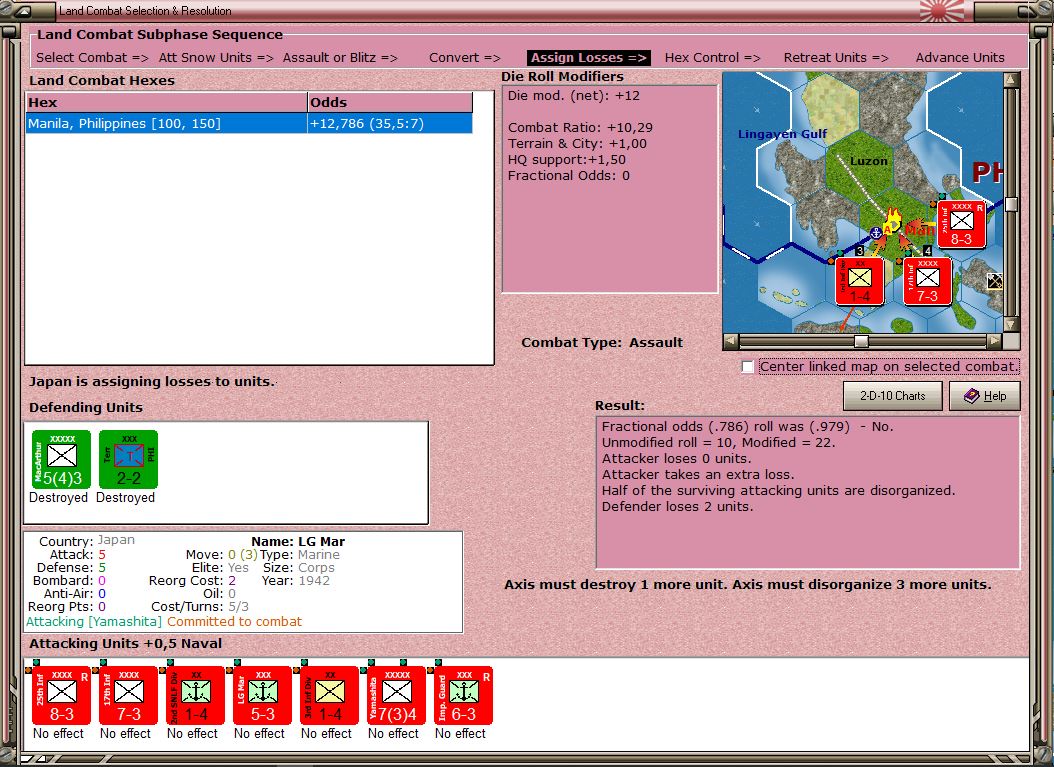This screenshot has width=1054, height=767.
Task: Click the minimap vertical scrollbar thumb
Action: (x=1011, y=204)
